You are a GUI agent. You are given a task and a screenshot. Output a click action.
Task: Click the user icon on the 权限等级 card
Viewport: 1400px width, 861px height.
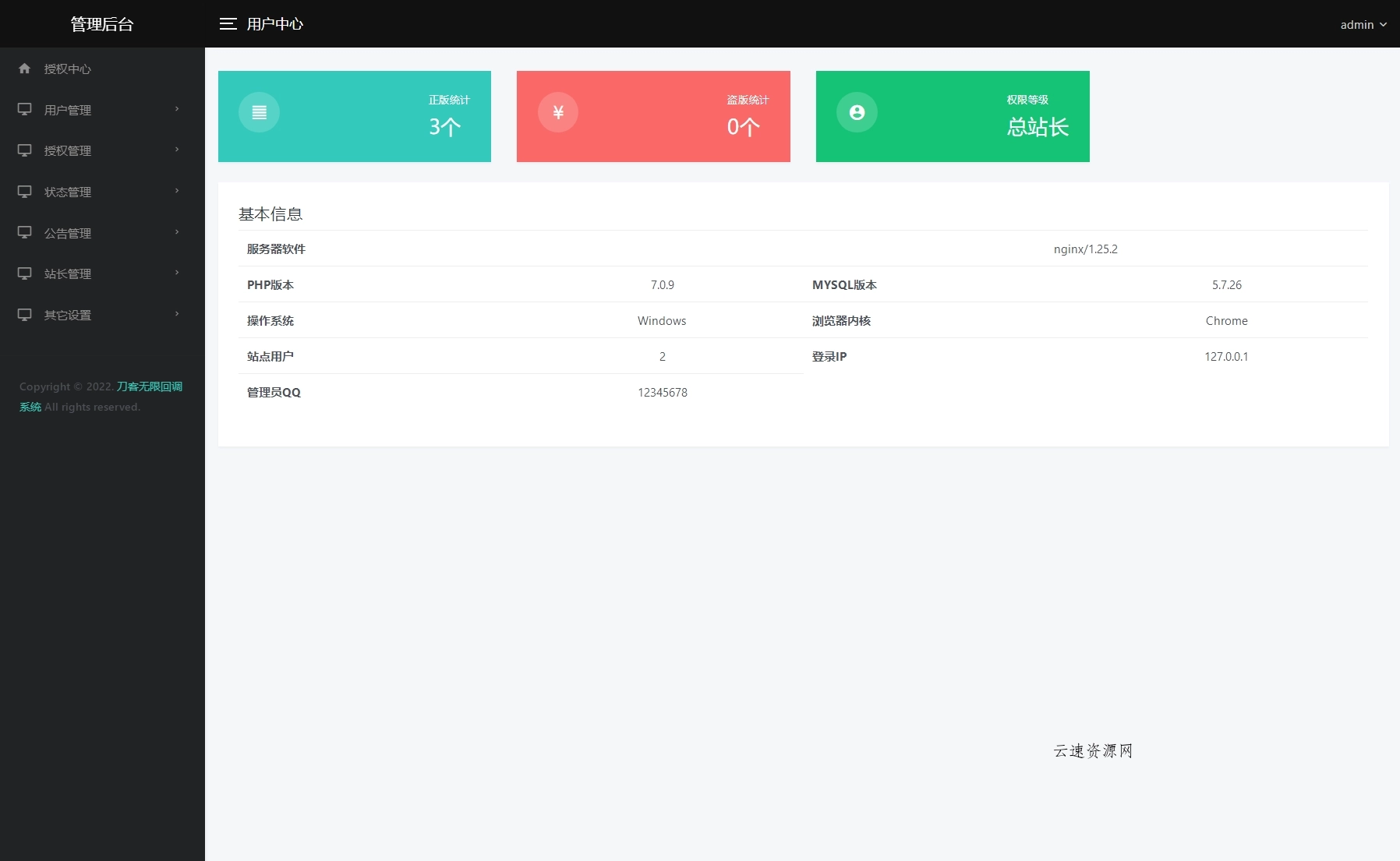click(x=857, y=112)
